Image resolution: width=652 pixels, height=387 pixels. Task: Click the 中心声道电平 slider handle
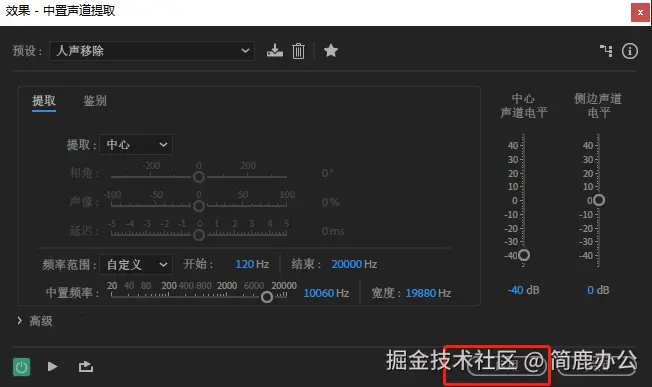[524, 254]
